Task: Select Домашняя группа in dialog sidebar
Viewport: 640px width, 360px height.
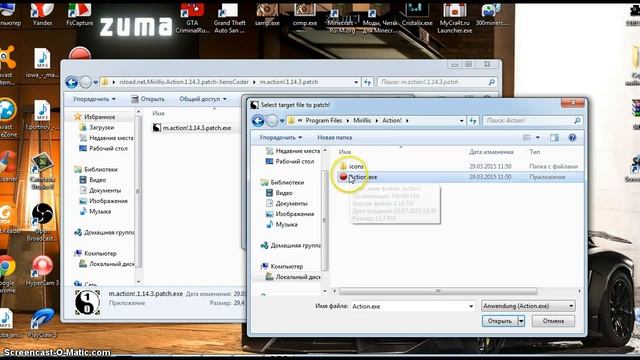Action: [x=291, y=246]
